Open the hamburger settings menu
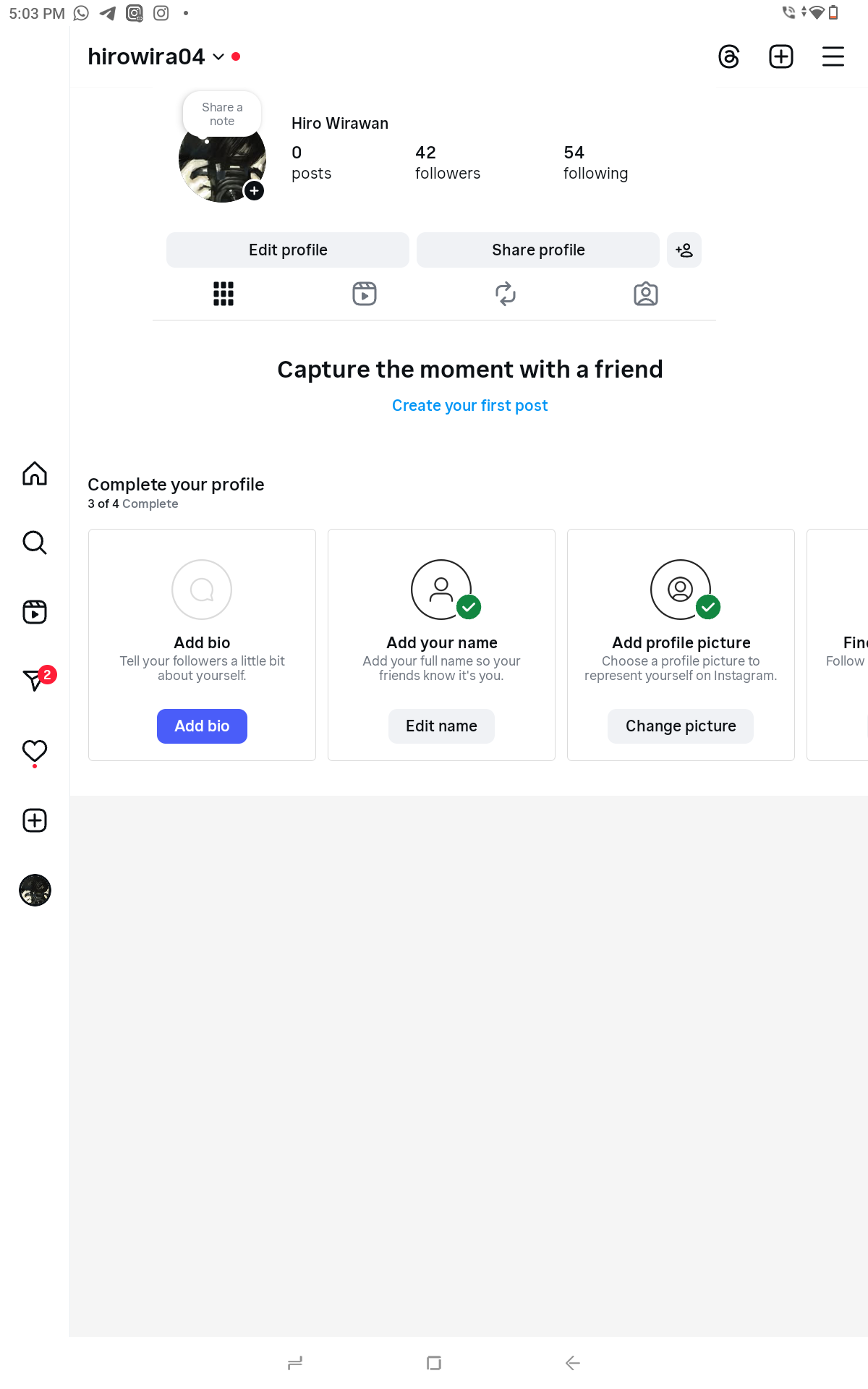868x1389 pixels. [833, 56]
